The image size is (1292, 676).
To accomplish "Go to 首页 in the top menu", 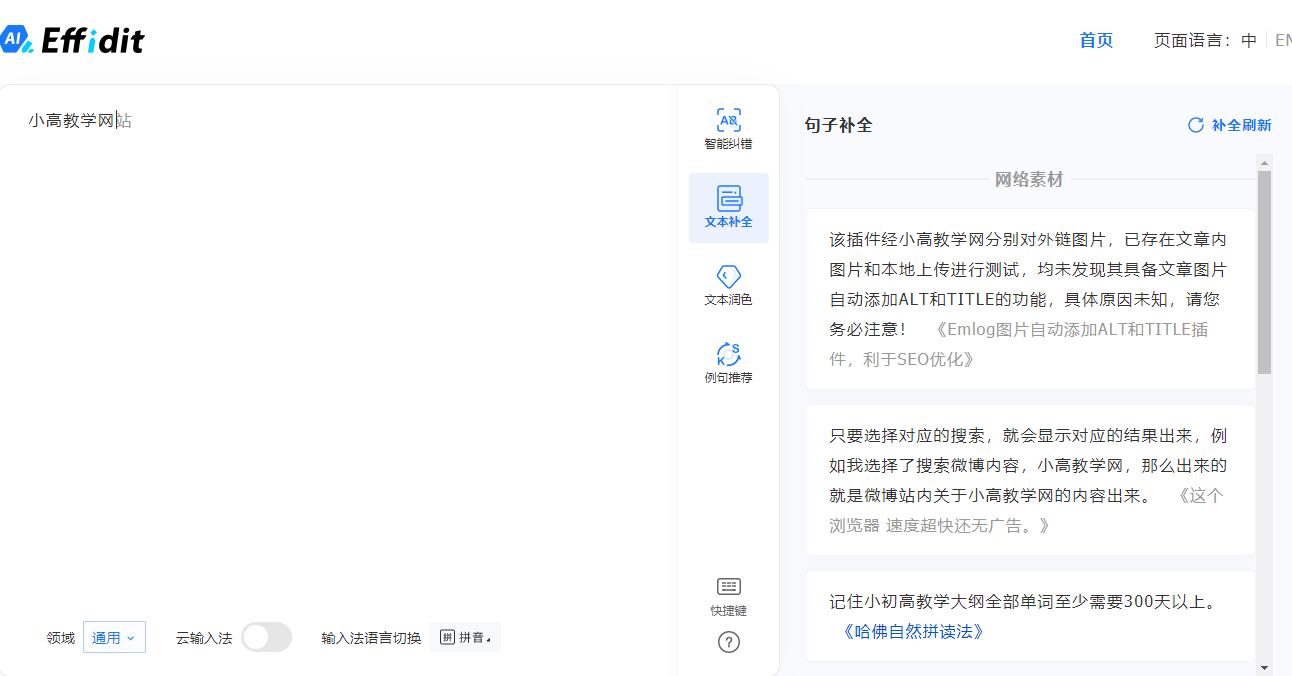I will tap(1094, 40).
